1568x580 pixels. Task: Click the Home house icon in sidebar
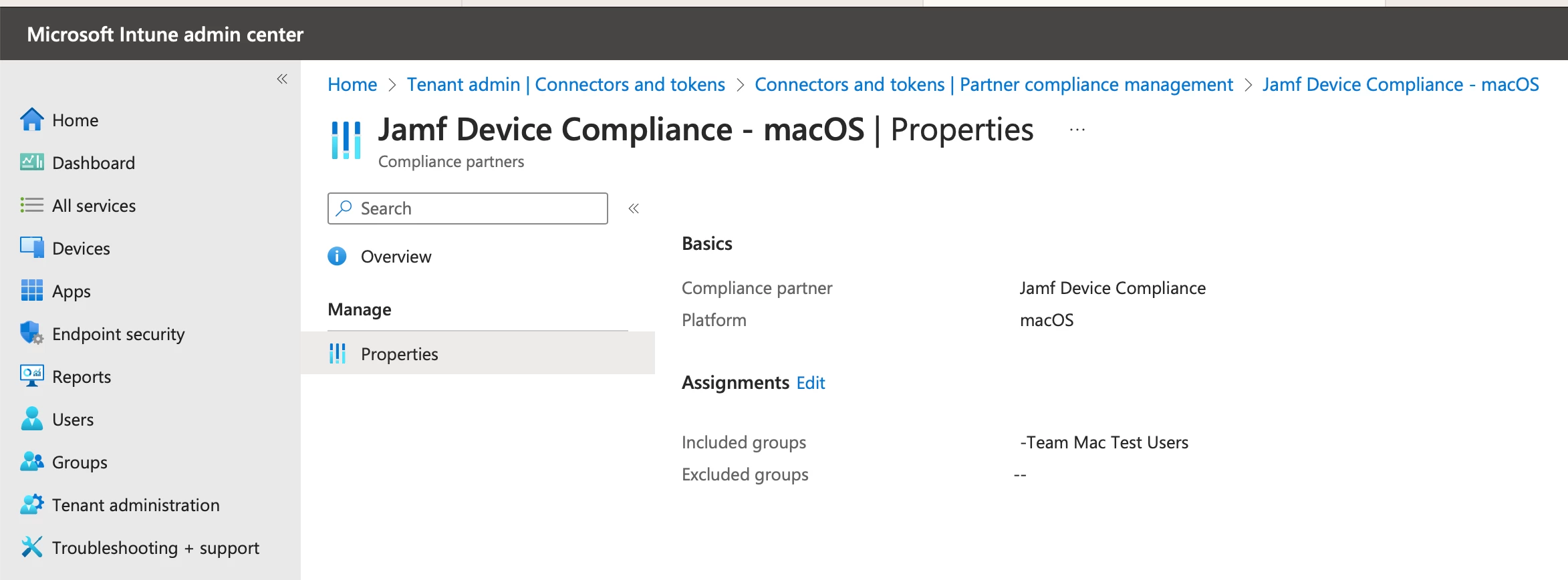[32, 120]
